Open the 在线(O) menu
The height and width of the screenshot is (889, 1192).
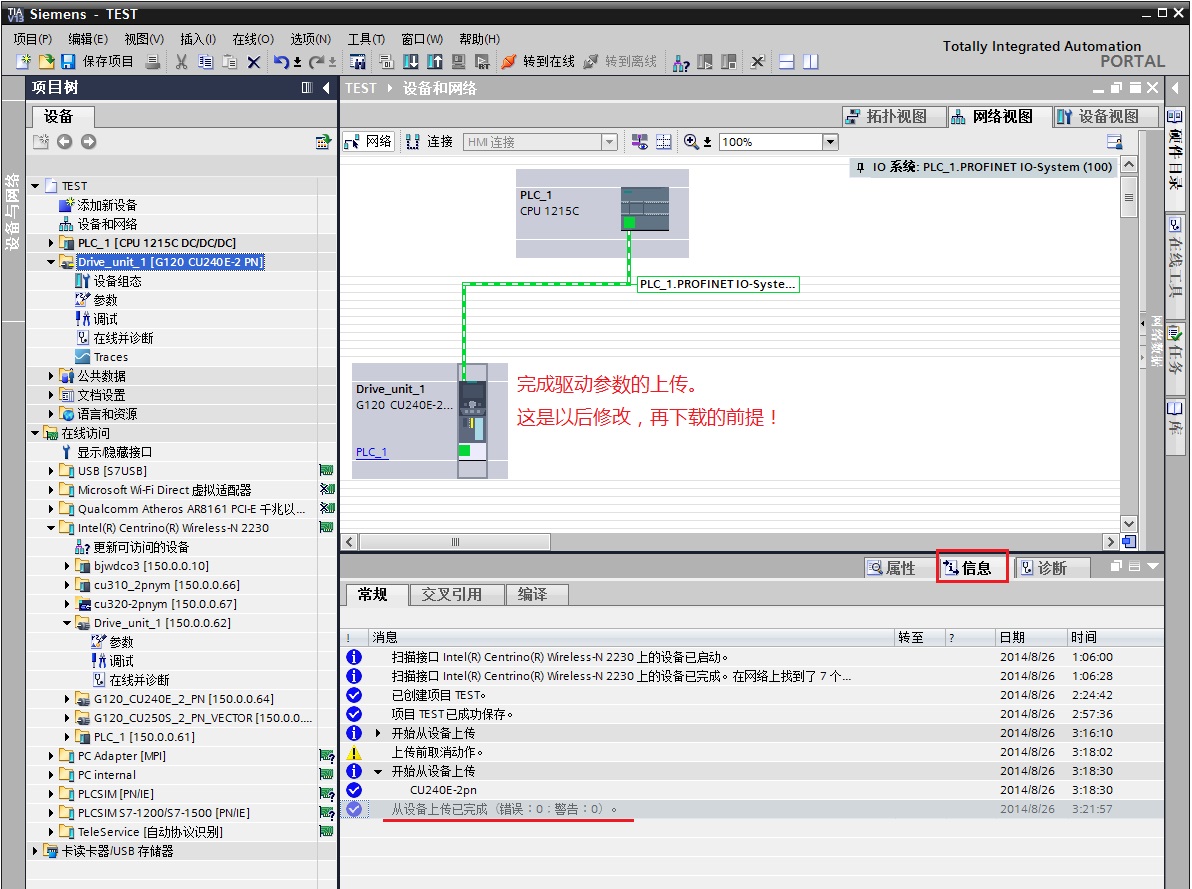tap(253, 39)
